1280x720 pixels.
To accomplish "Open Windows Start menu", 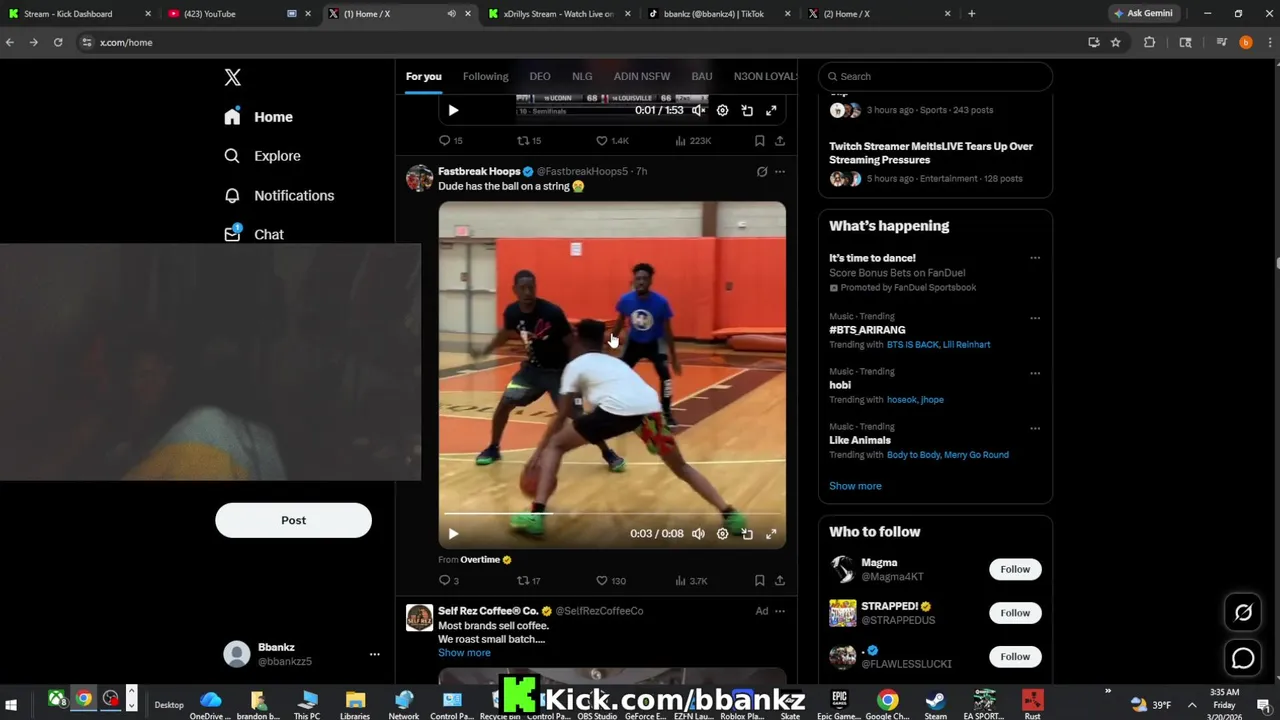I will tap(12, 704).
